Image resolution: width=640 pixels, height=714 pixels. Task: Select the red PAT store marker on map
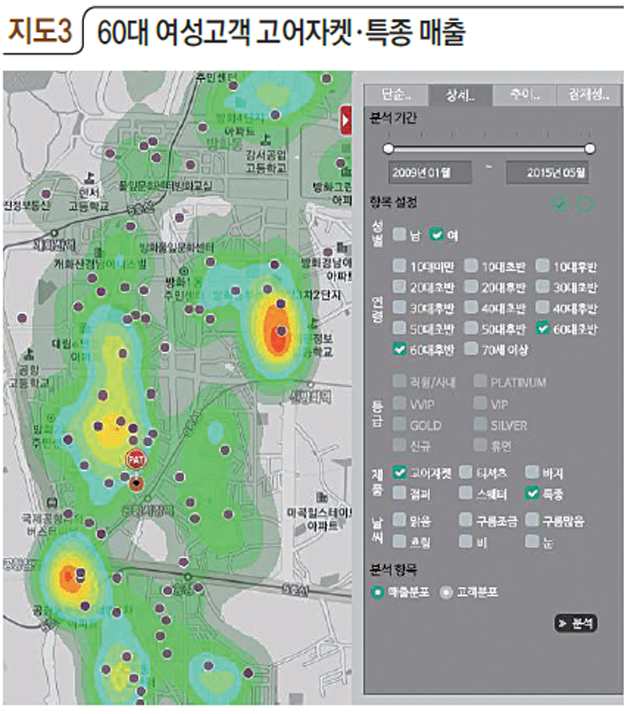136,460
